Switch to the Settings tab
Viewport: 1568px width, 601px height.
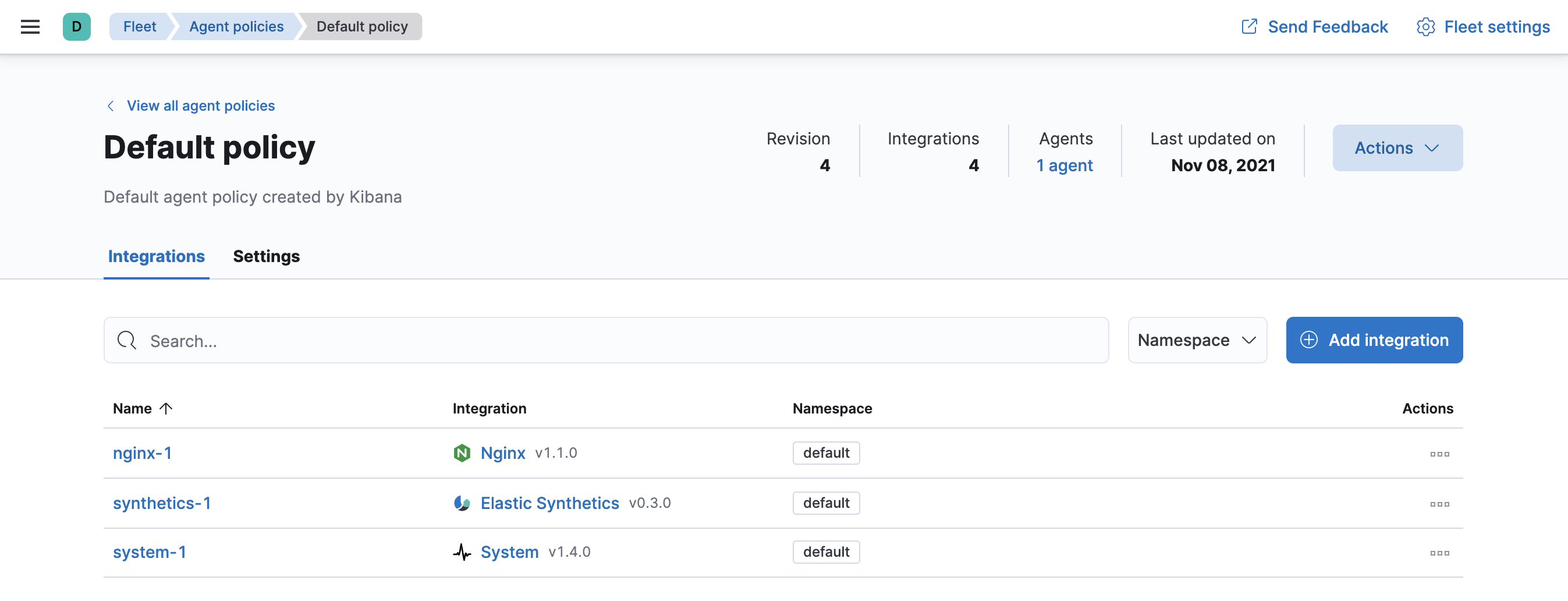click(x=266, y=256)
